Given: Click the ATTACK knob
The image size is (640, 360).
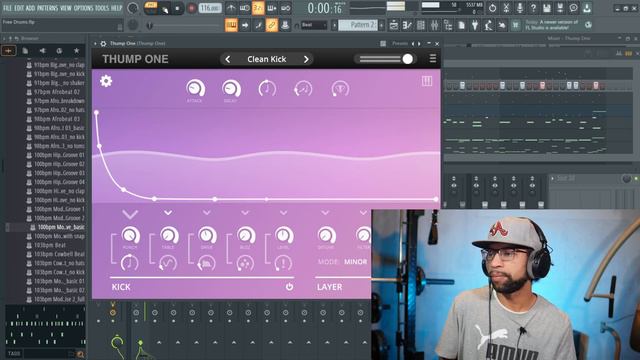Looking at the screenshot, I should [195, 88].
